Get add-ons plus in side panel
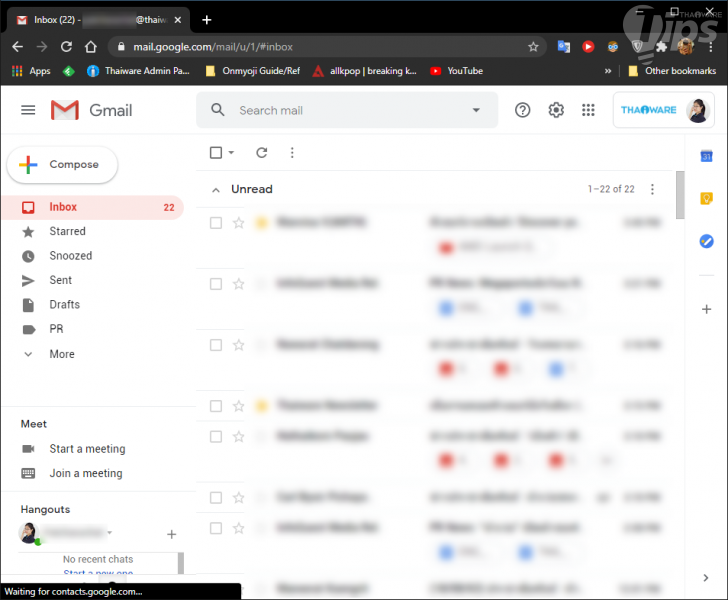728x600 pixels. [706, 309]
